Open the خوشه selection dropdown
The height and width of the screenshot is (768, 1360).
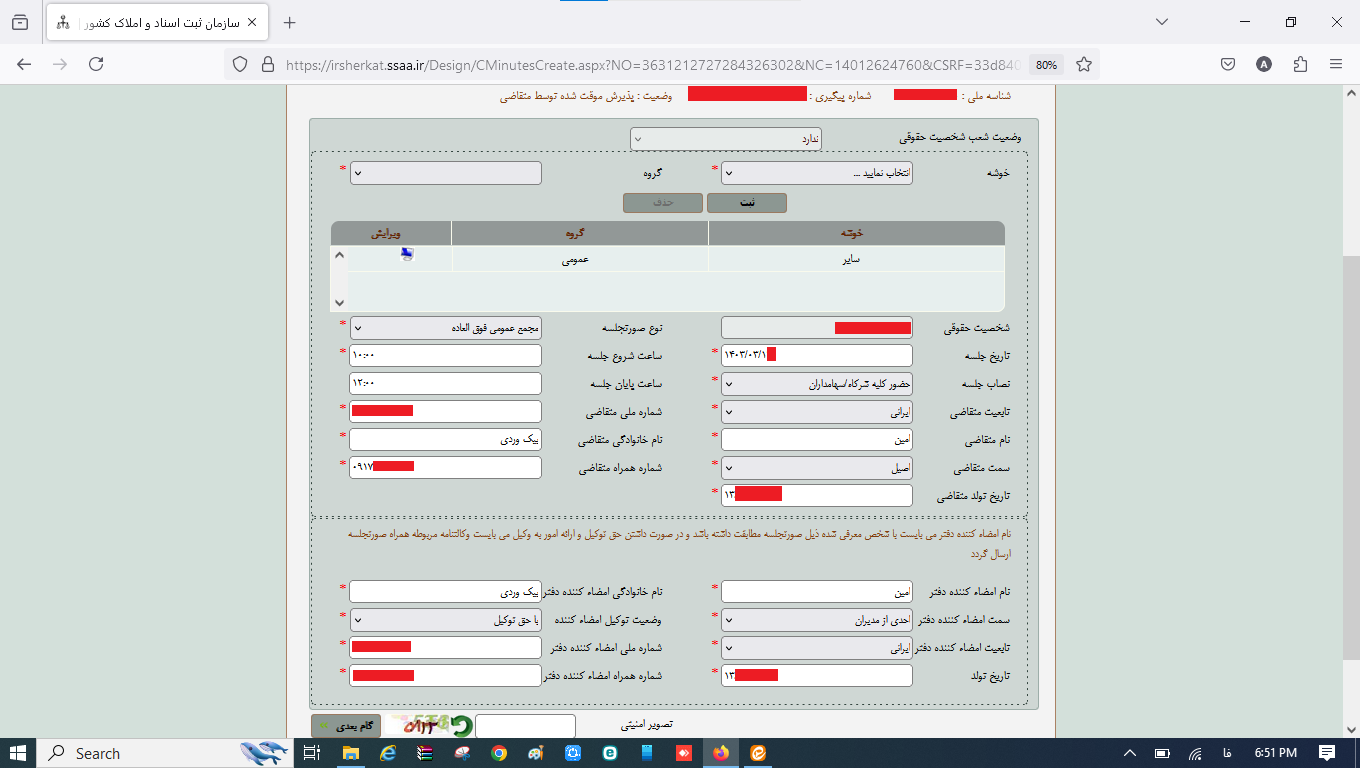click(x=817, y=173)
